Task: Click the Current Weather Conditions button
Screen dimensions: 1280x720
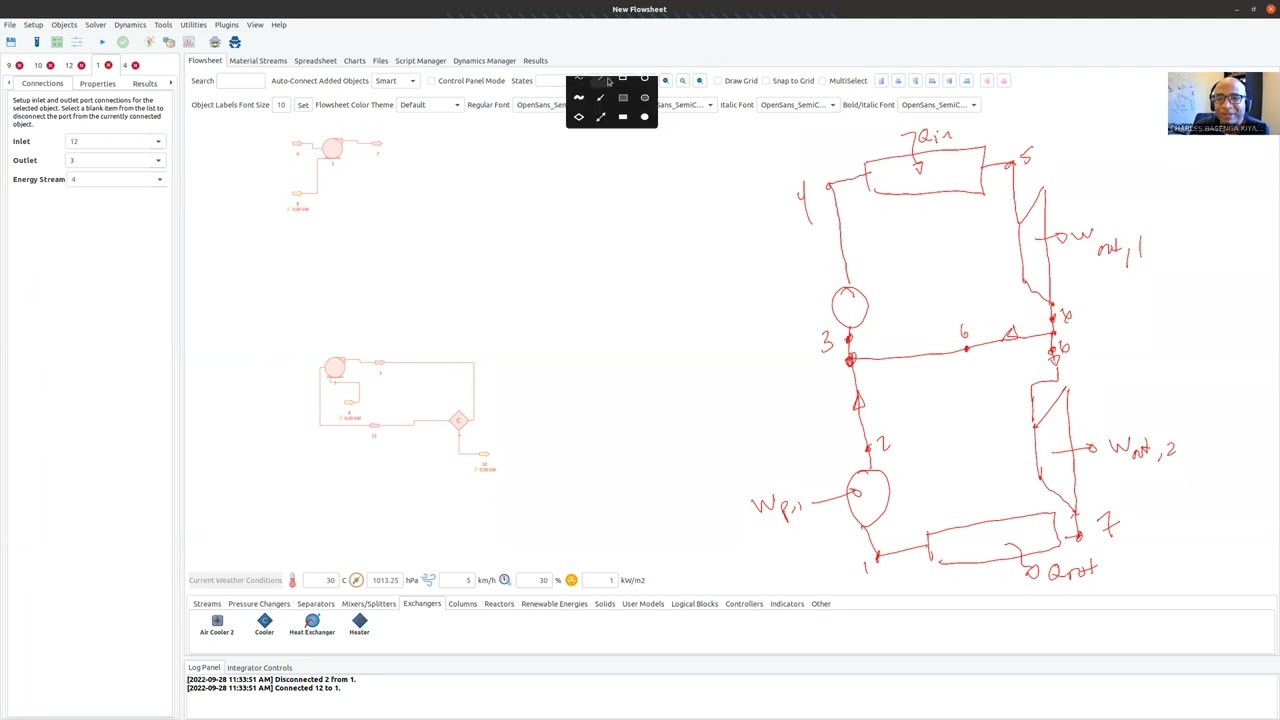Action: pyautogui.click(x=236, y=580)
